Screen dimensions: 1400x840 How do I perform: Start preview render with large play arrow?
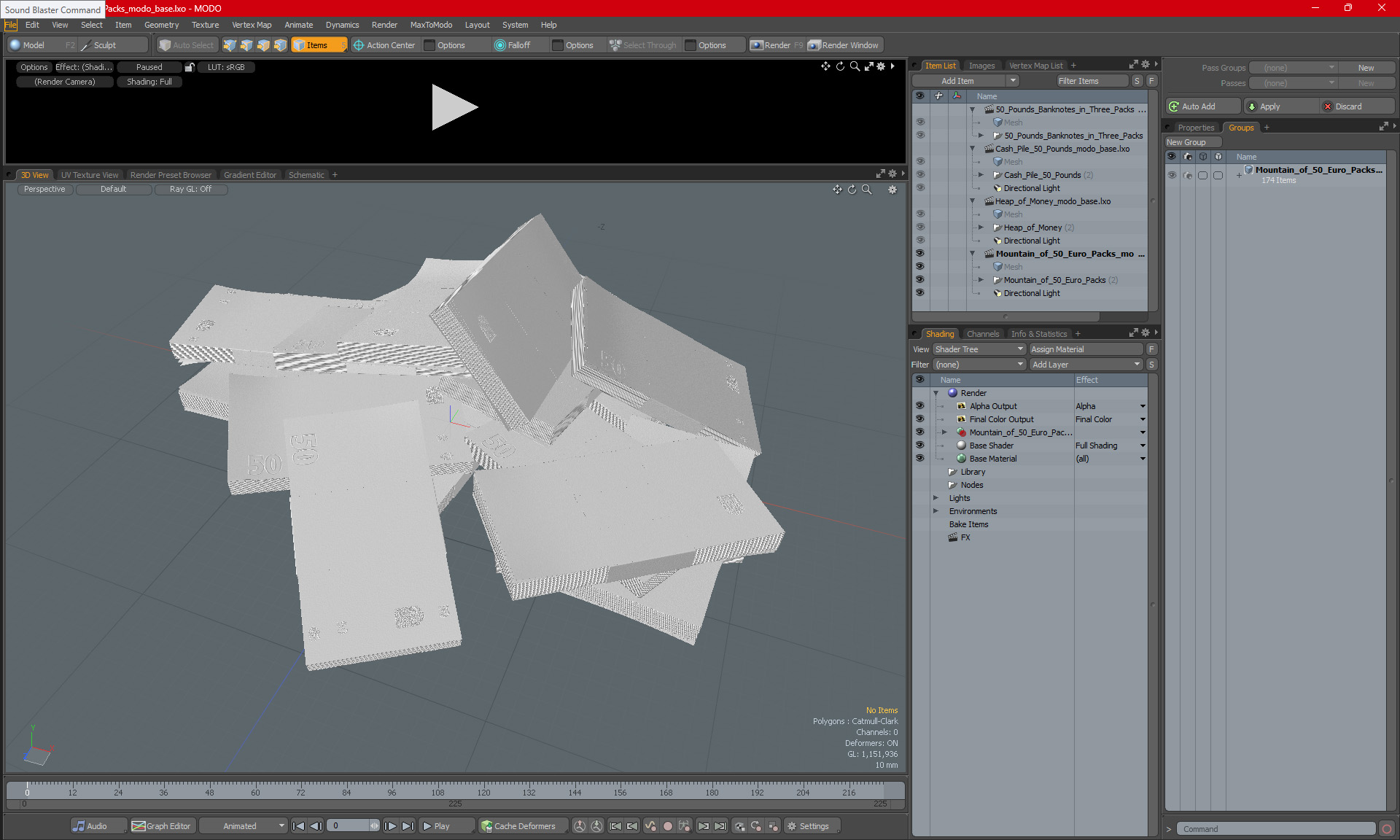click(454, 107)
